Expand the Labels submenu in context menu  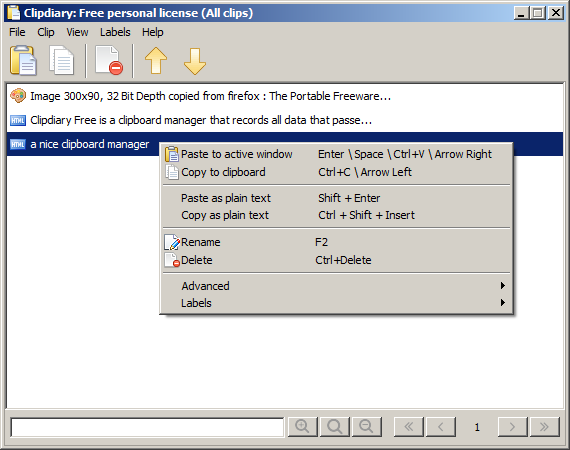[x=336, y=303]
